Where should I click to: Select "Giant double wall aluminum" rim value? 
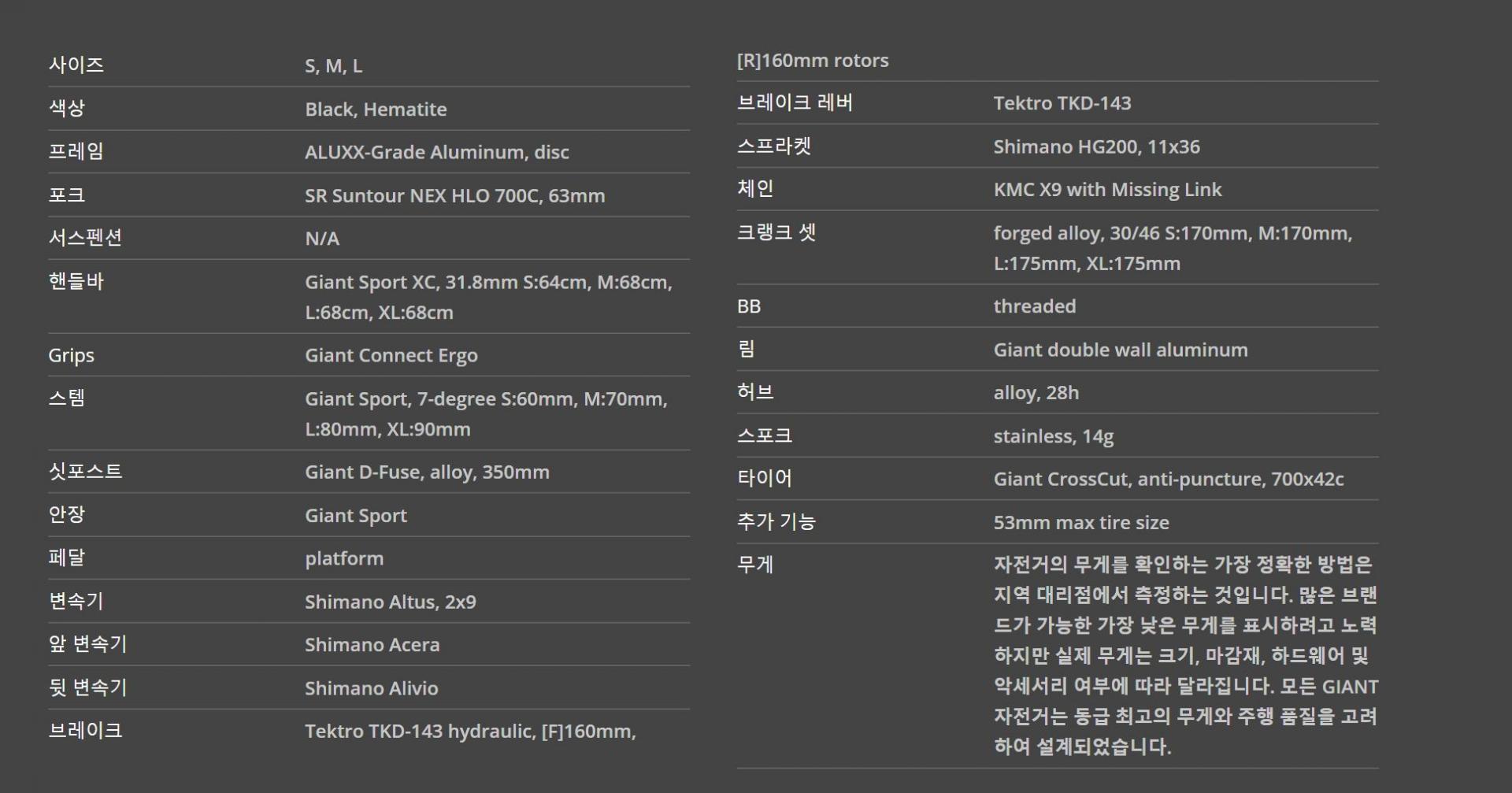pos(1121,350)
